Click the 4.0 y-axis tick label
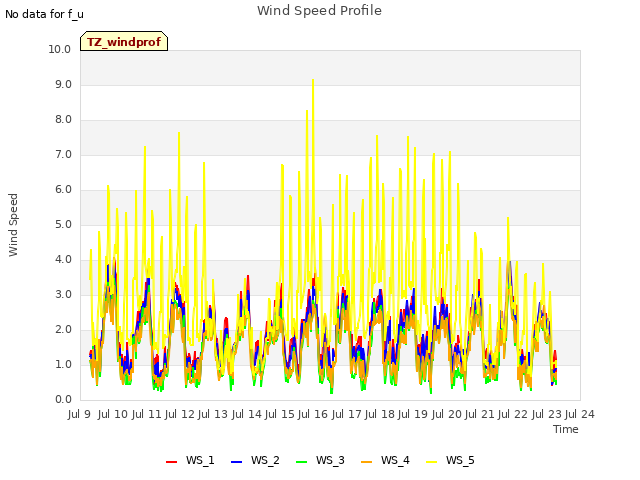The image size is (640, 480). click(63, 260)
